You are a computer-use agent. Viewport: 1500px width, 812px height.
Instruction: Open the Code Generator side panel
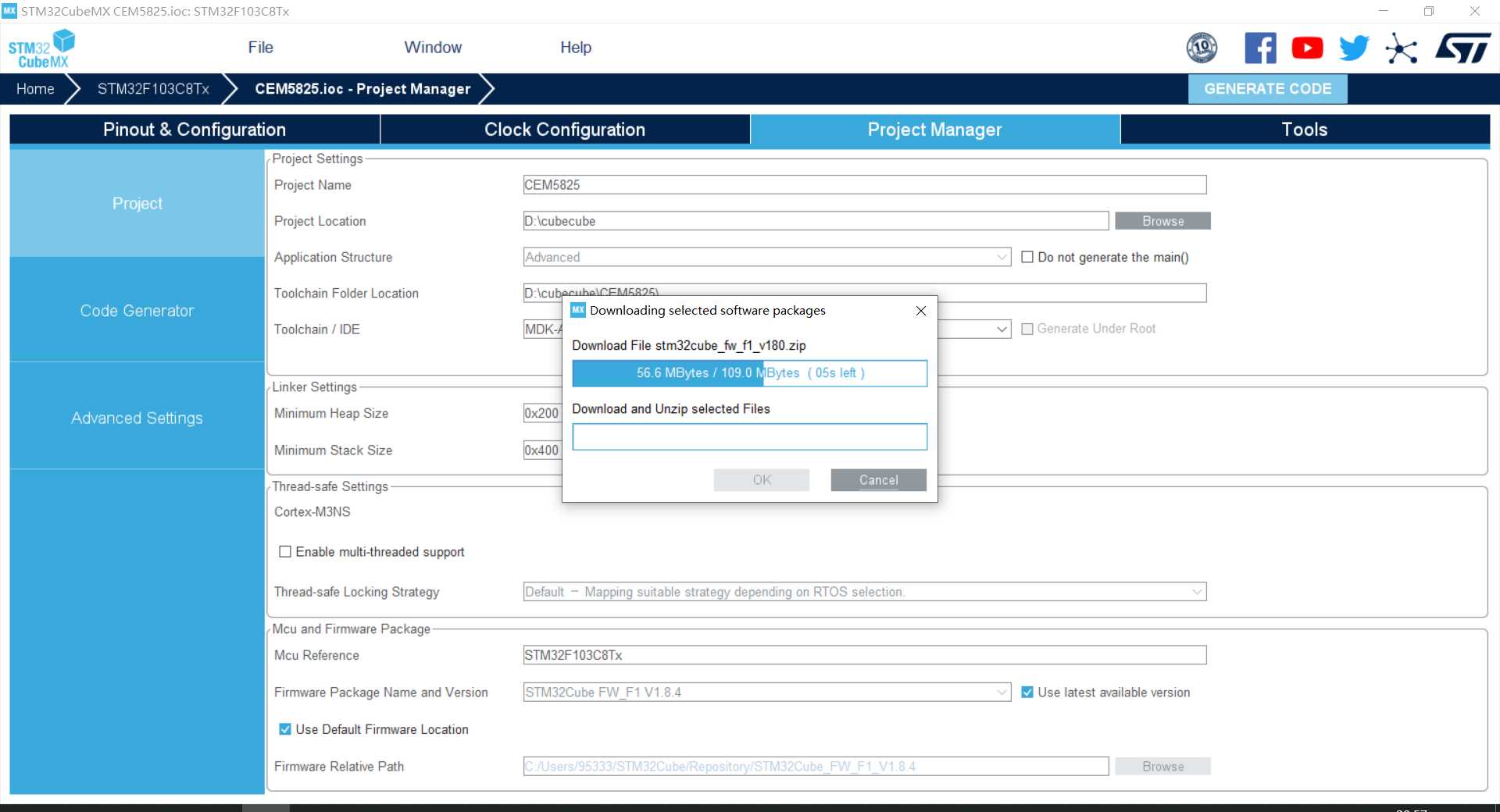137,311
